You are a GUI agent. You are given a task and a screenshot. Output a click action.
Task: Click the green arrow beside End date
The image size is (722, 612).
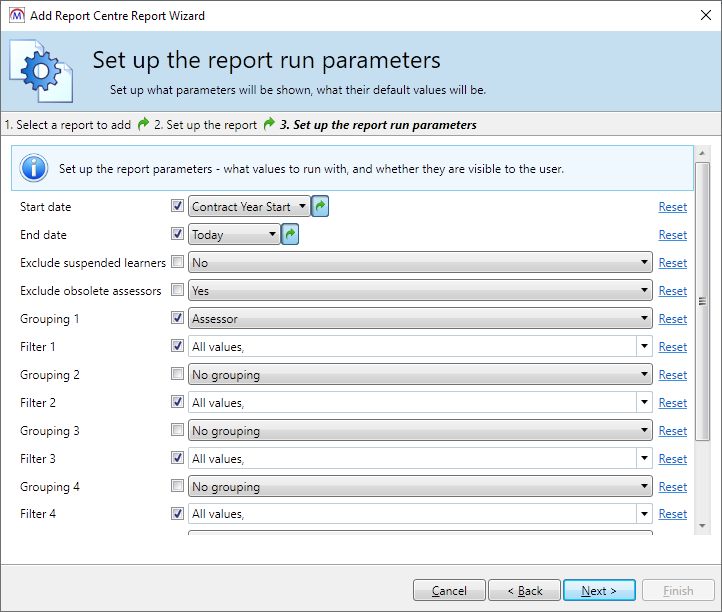click(x=290, y=235)
